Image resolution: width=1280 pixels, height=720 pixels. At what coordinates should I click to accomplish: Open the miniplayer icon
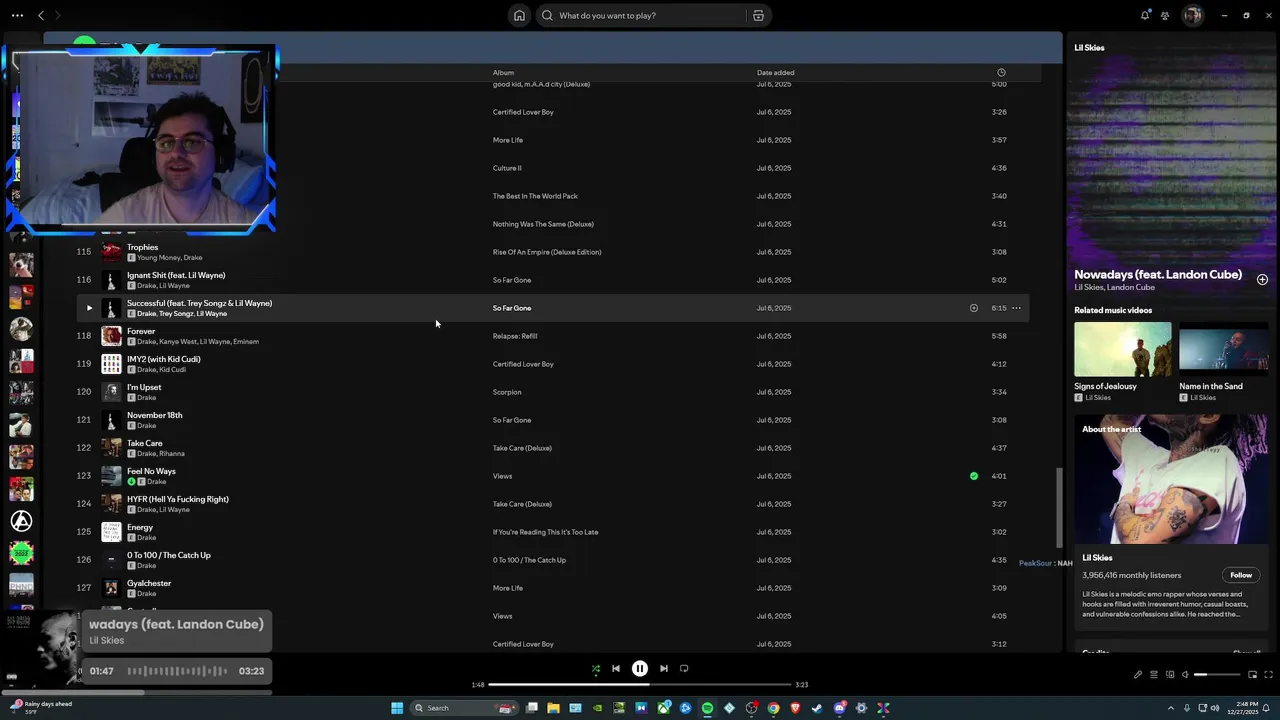coord(1252,675)
